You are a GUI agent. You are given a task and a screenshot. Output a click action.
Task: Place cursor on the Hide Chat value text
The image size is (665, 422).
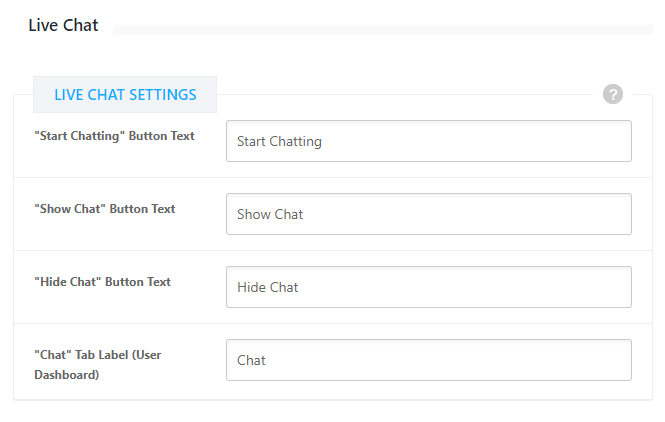click(268, 287)
